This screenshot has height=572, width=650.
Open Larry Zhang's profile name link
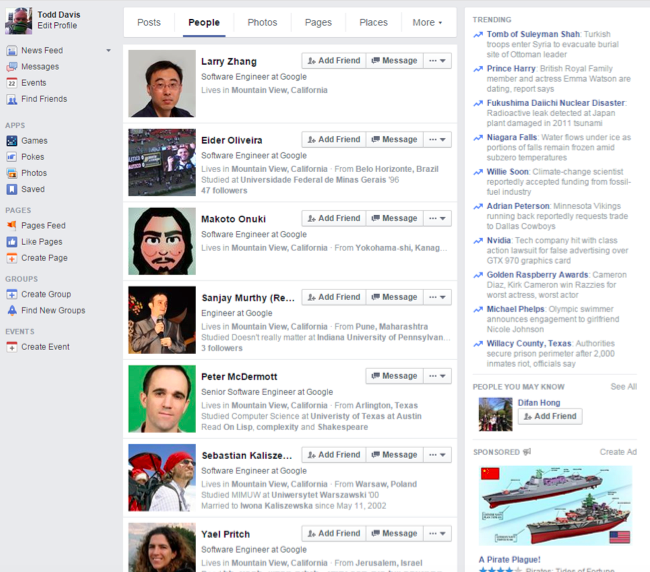coord(229,62)
